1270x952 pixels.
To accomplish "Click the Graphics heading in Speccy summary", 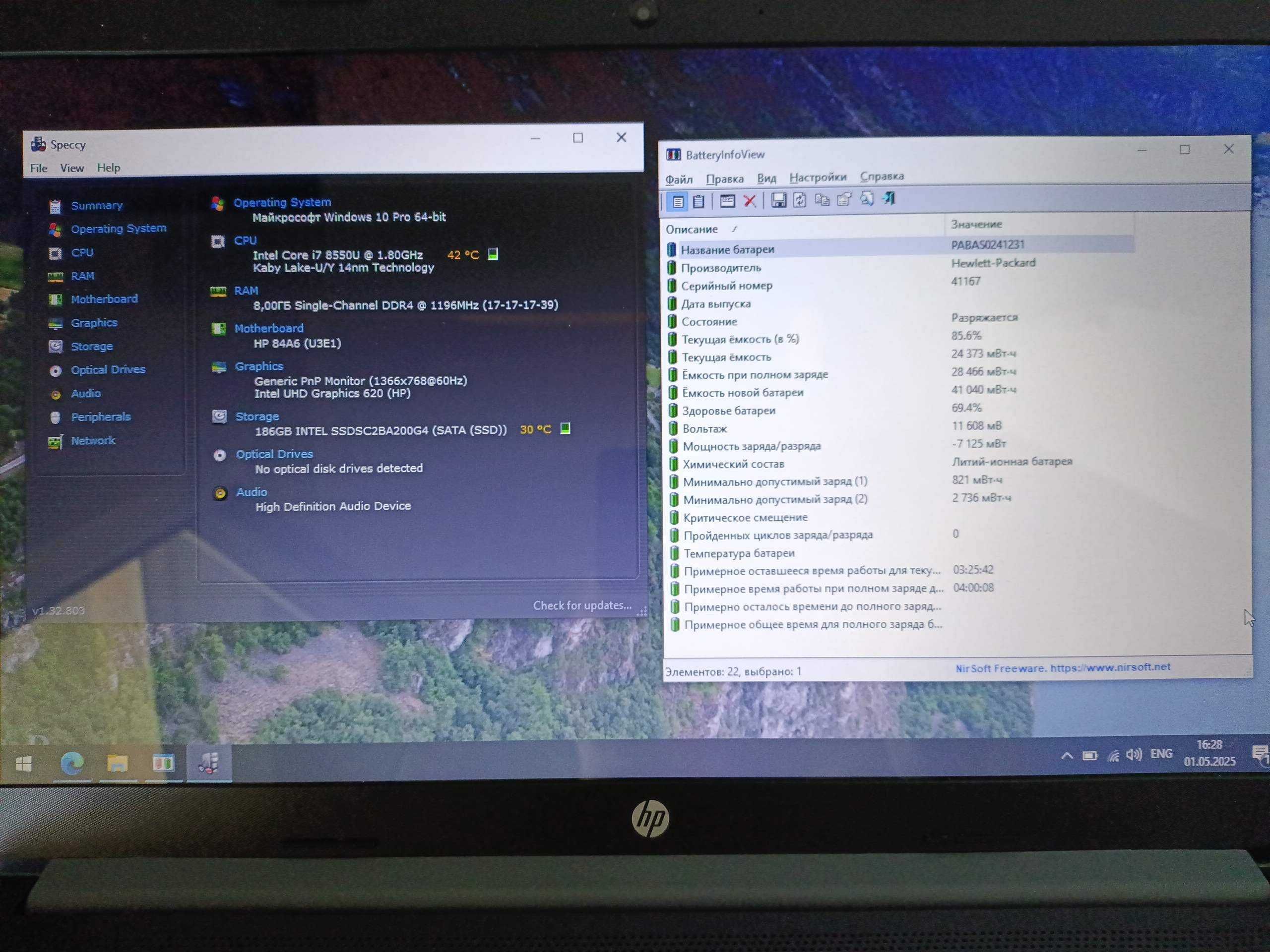I will [259, 366].
